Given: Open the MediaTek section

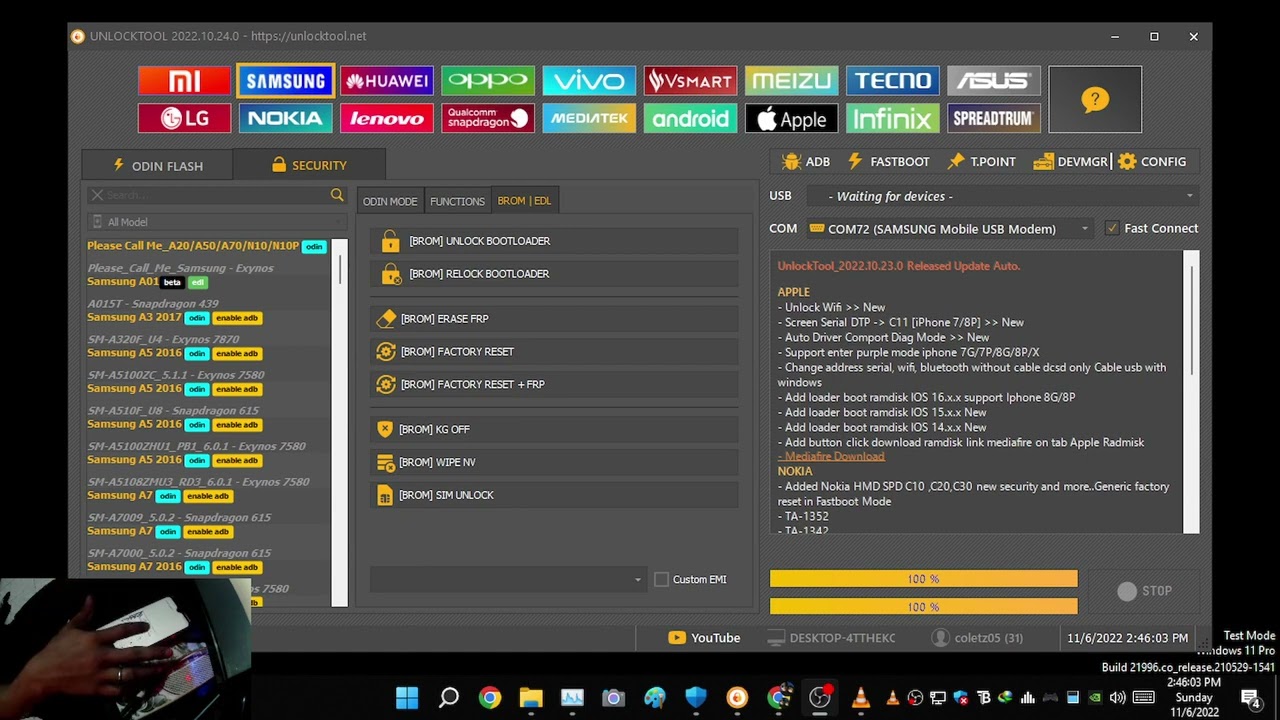Looking at the screenshot, I should (x=589, y=118).
